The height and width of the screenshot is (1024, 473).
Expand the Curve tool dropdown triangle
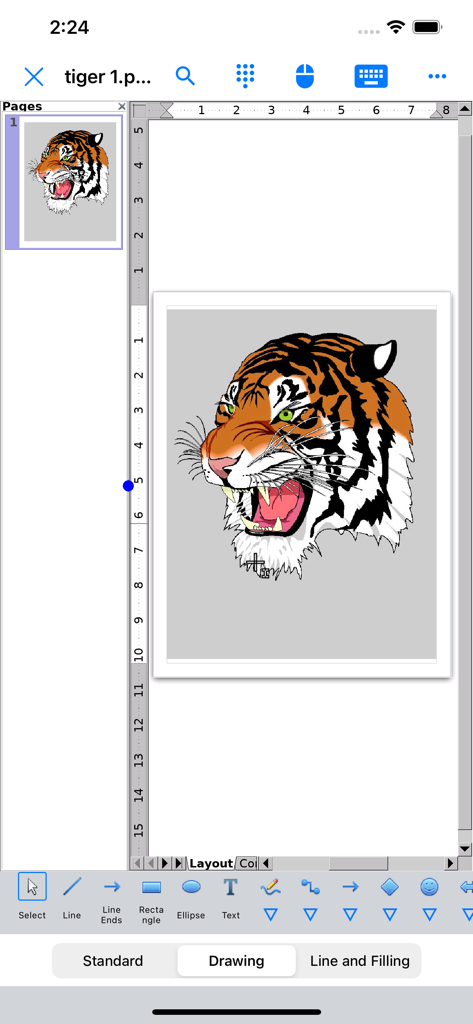(x=270, y=914)
